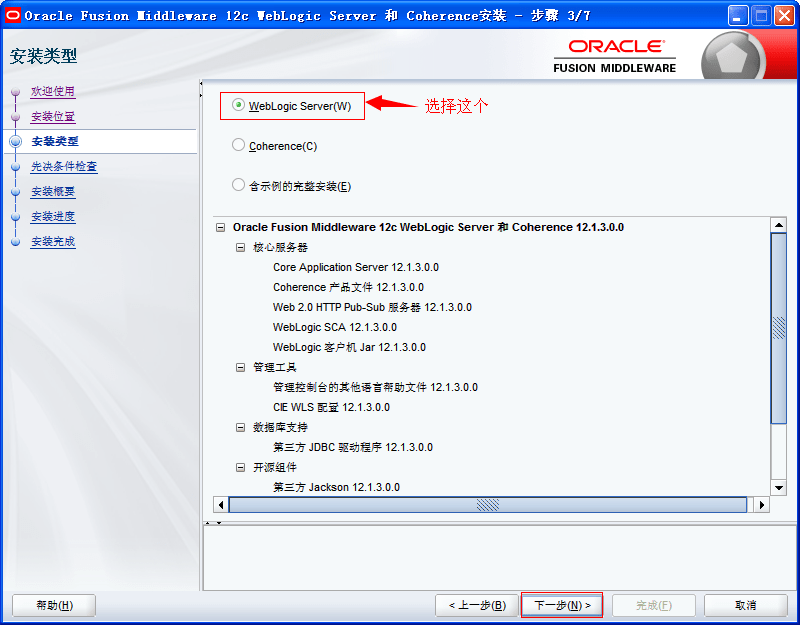Jump to 安装概要 step
Image resolution: width=800 pixels, height=625 pixels.
coord(53,191)
